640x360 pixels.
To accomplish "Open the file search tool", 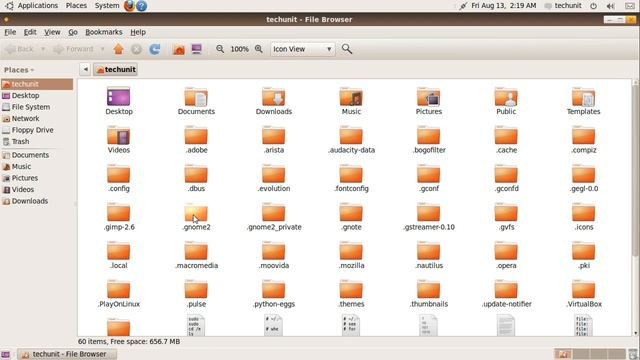I will [x=347, y=49].
